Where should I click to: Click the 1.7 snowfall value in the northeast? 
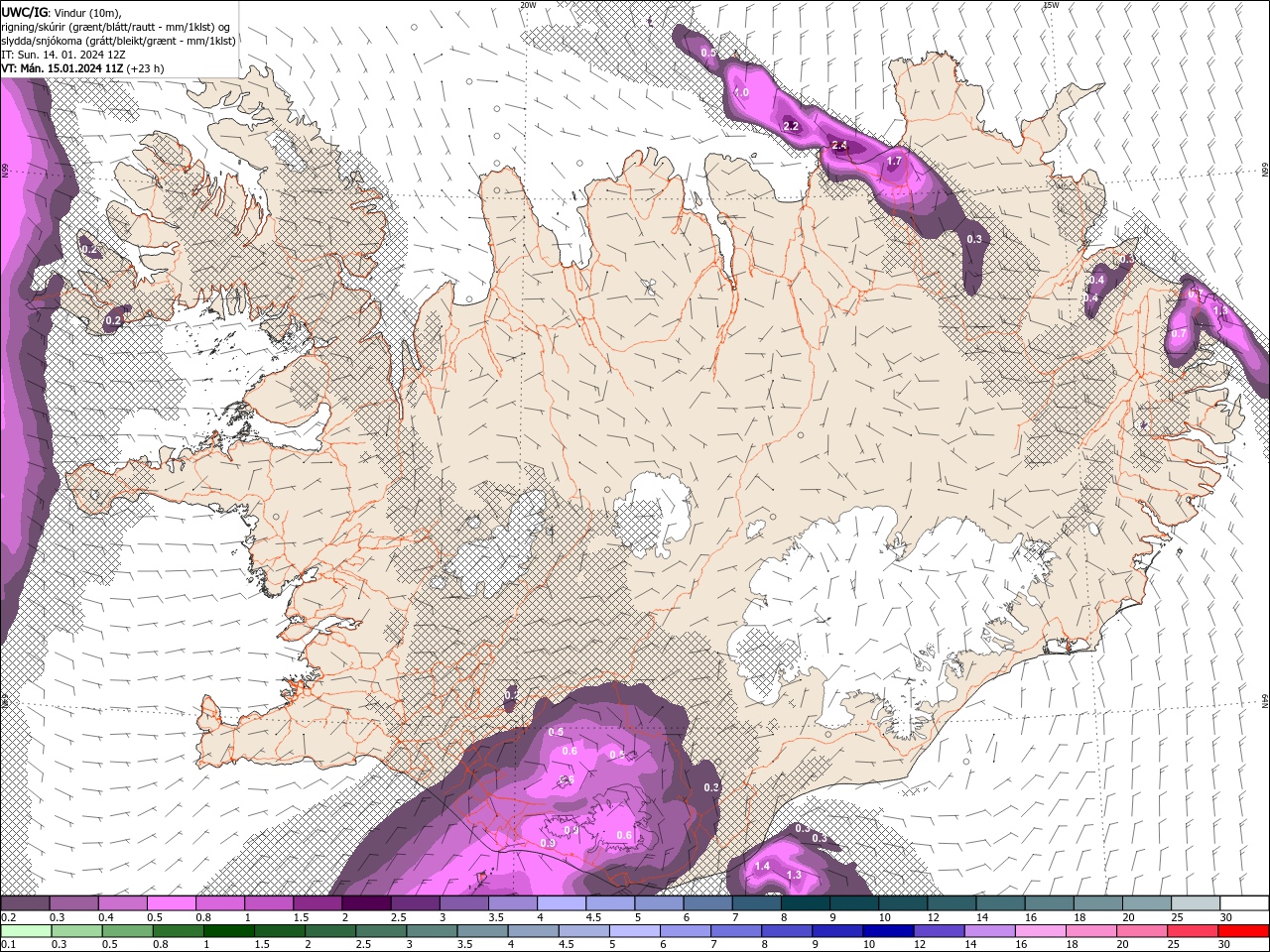point(894,161)
